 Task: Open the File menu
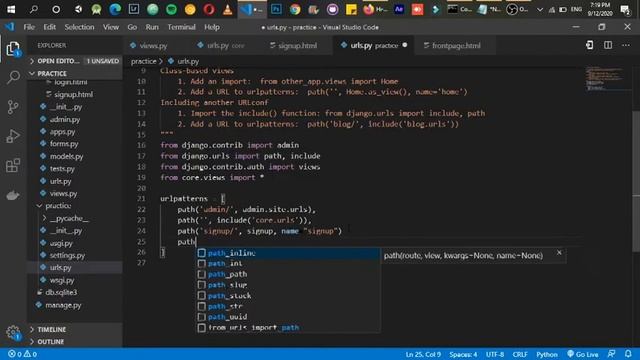[29, 27]
